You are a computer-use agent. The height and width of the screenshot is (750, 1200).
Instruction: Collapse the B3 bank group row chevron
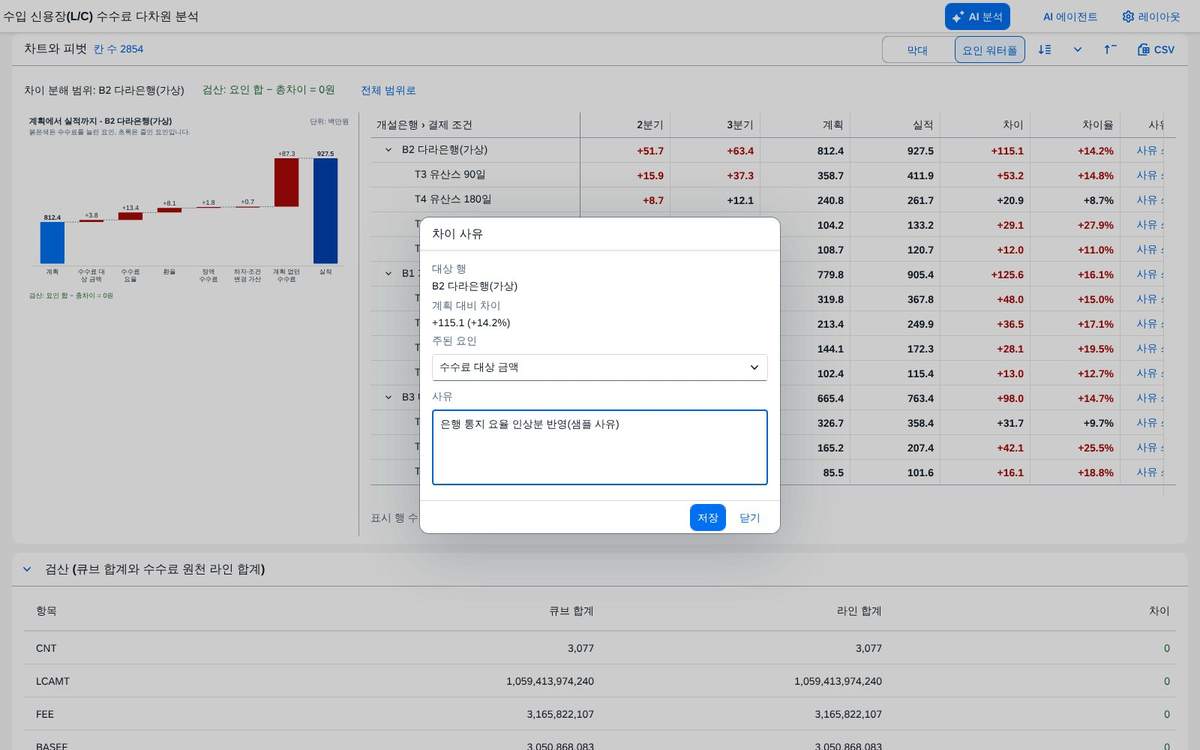click(x=389, y=397)
